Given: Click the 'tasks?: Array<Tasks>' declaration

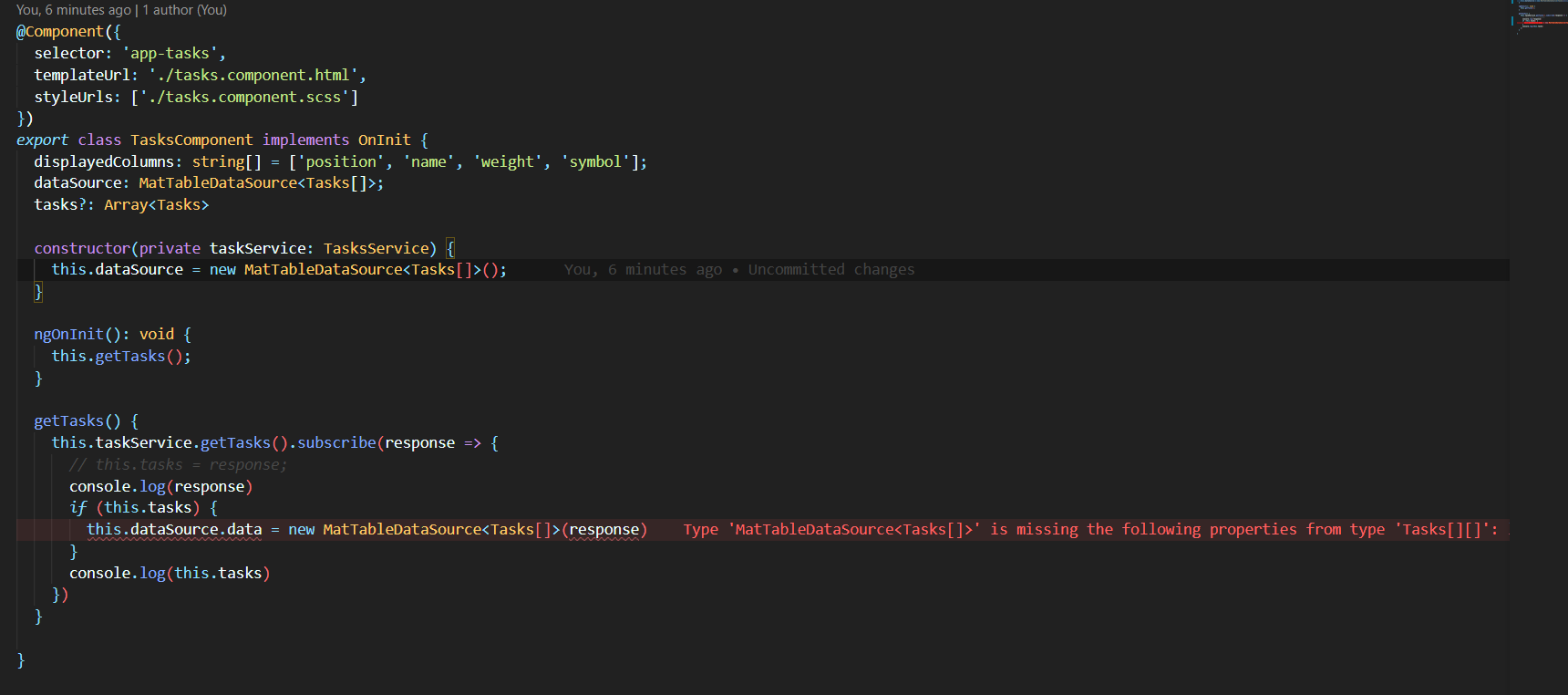Looking at the screenshot, I should (121, 204).
